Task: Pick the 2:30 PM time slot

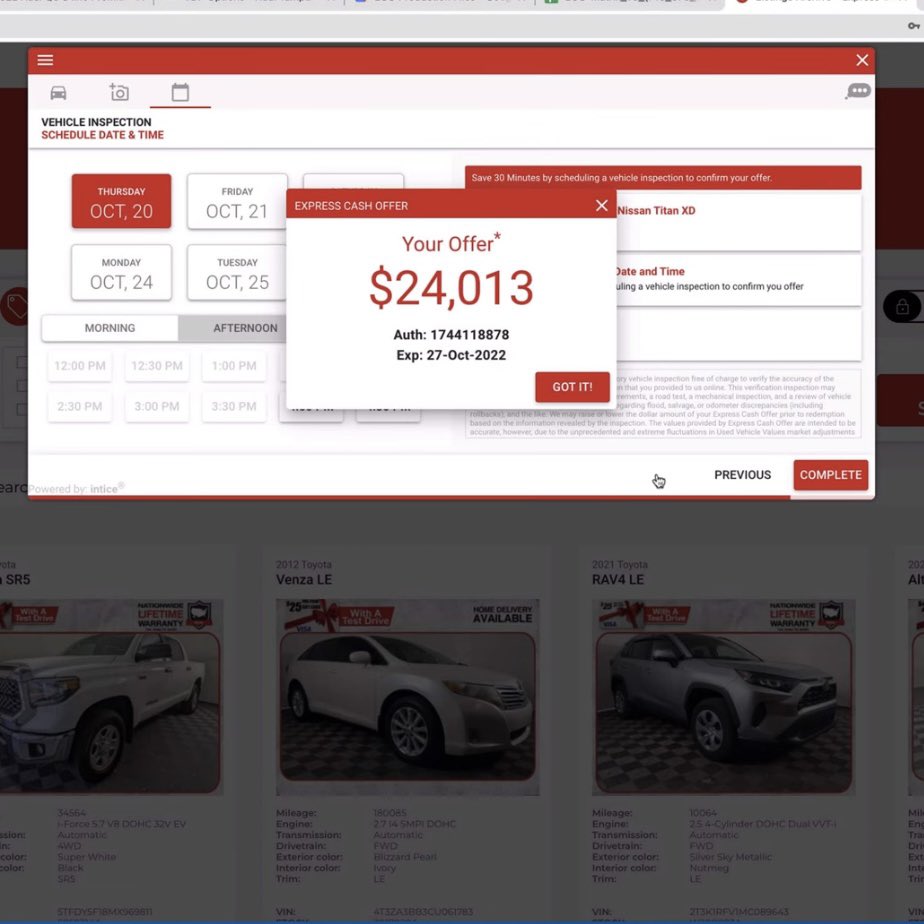Action: (x=80, y=407)
